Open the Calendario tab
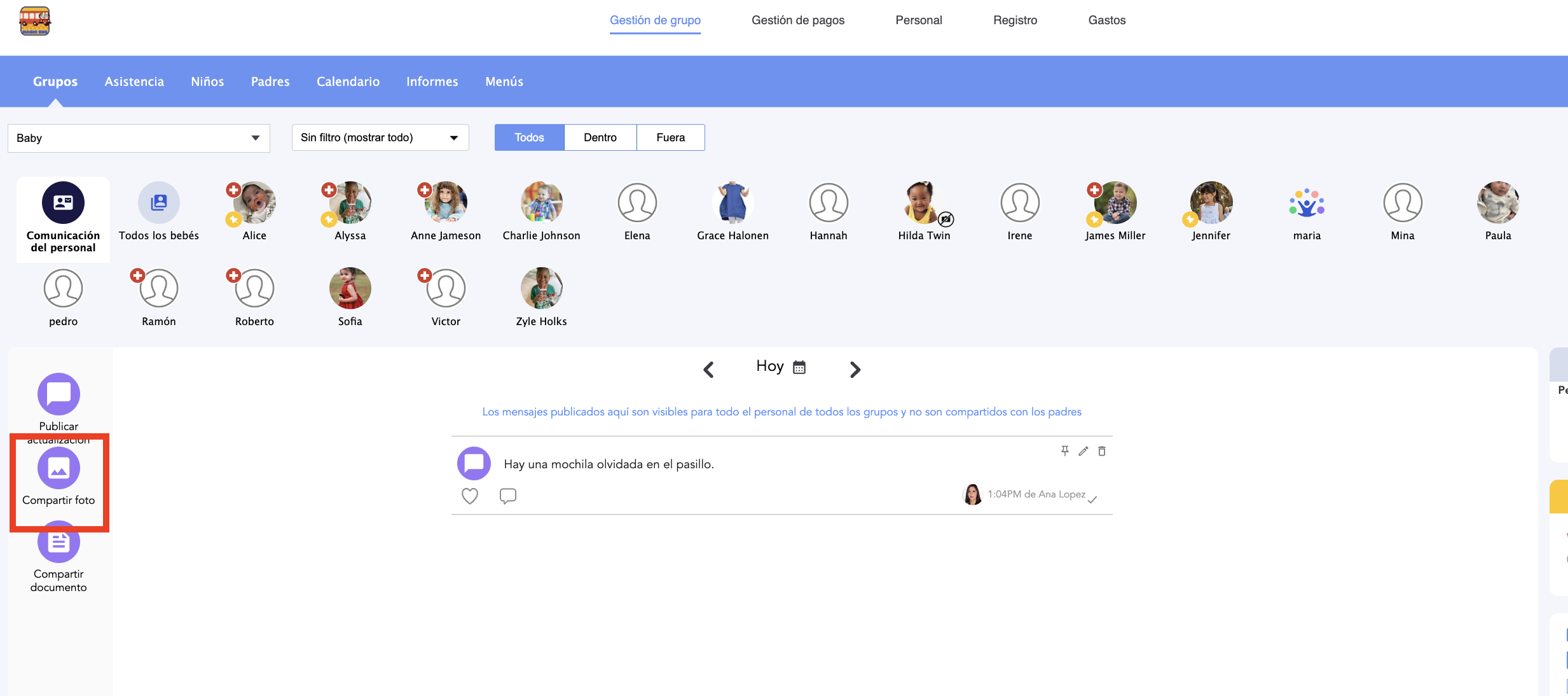Viewport: 1568px width, 696px height. click(348, 81)
